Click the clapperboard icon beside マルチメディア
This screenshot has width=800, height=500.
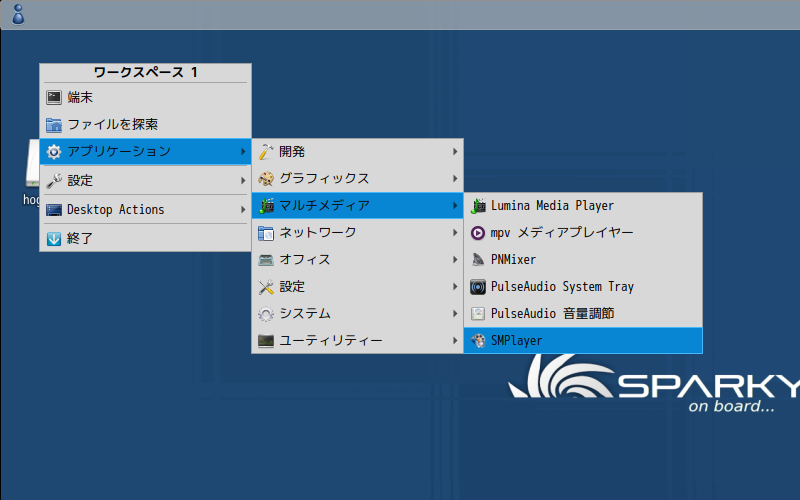(x=266, y=206)
